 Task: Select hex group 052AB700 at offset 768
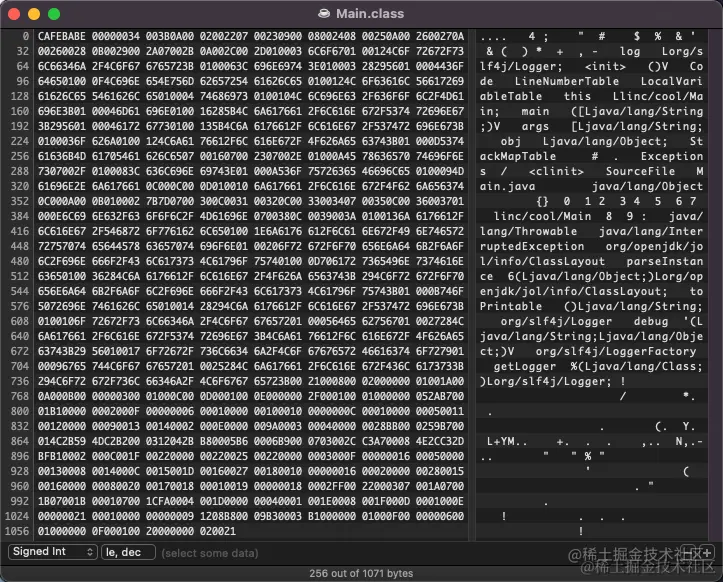click(x=439, y=396)
